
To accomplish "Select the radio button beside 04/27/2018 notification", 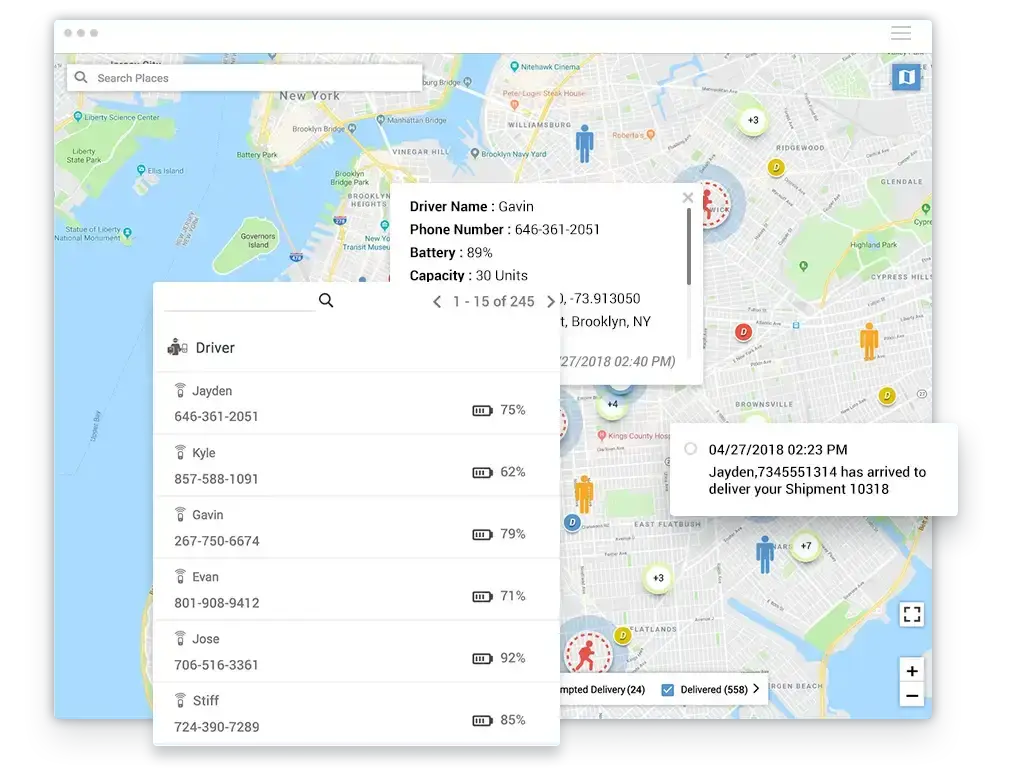I will pos(690,449).
